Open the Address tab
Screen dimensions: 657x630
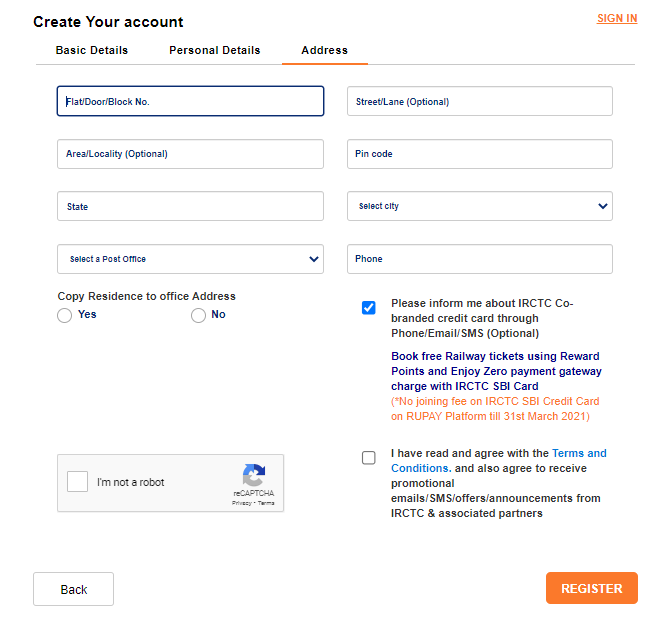coord(325,50)
